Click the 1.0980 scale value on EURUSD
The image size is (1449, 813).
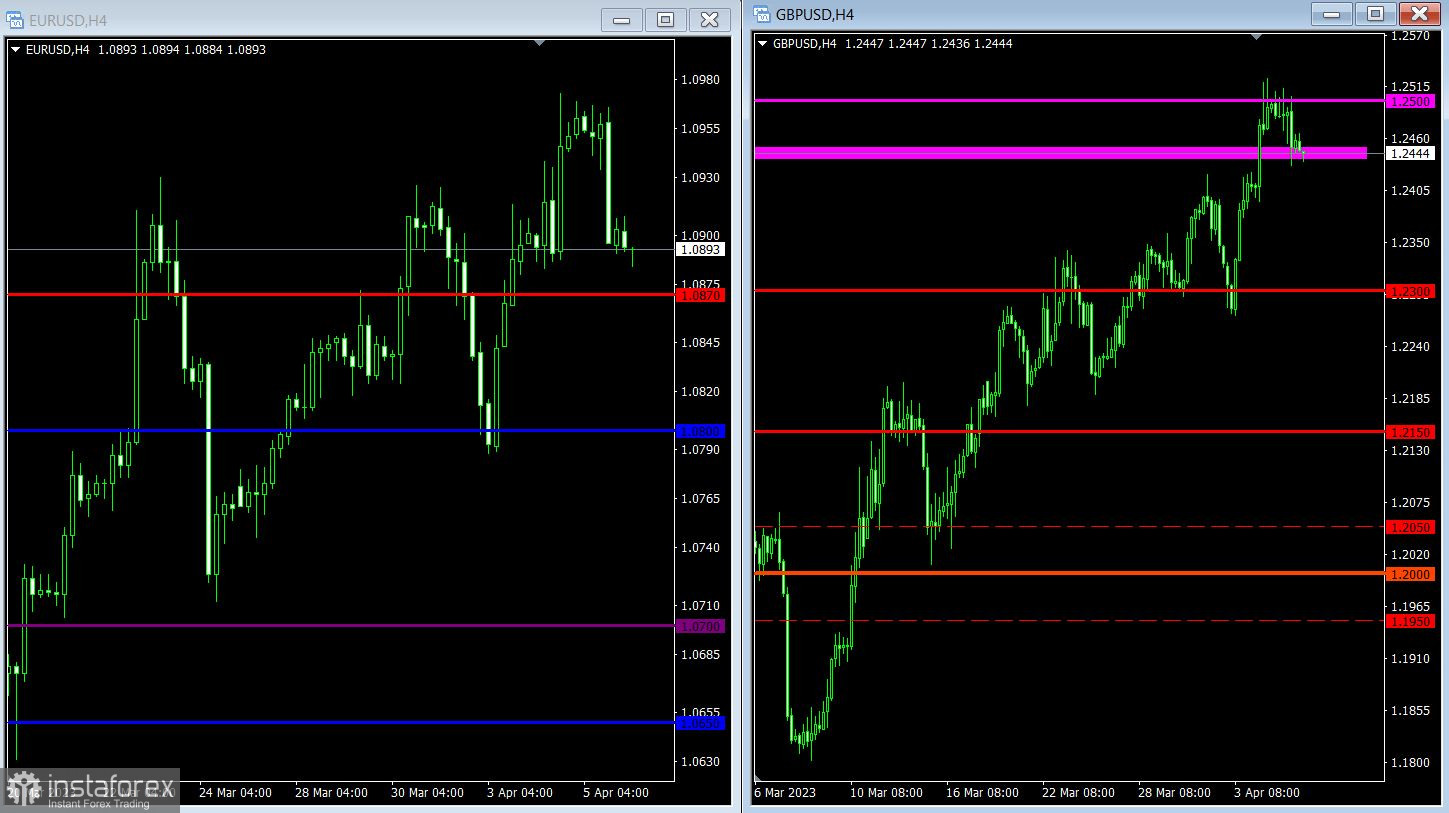(x=701, y=80)
